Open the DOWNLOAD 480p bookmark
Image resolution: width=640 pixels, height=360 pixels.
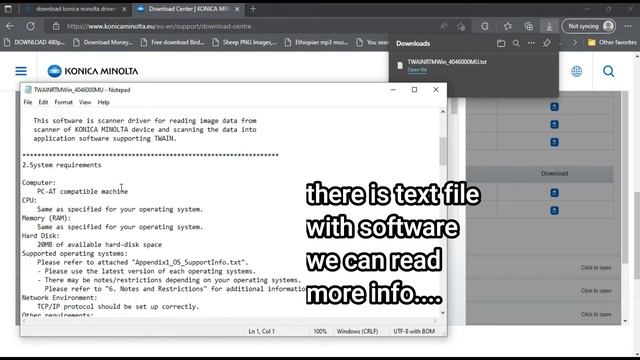(x=34, y=42)
